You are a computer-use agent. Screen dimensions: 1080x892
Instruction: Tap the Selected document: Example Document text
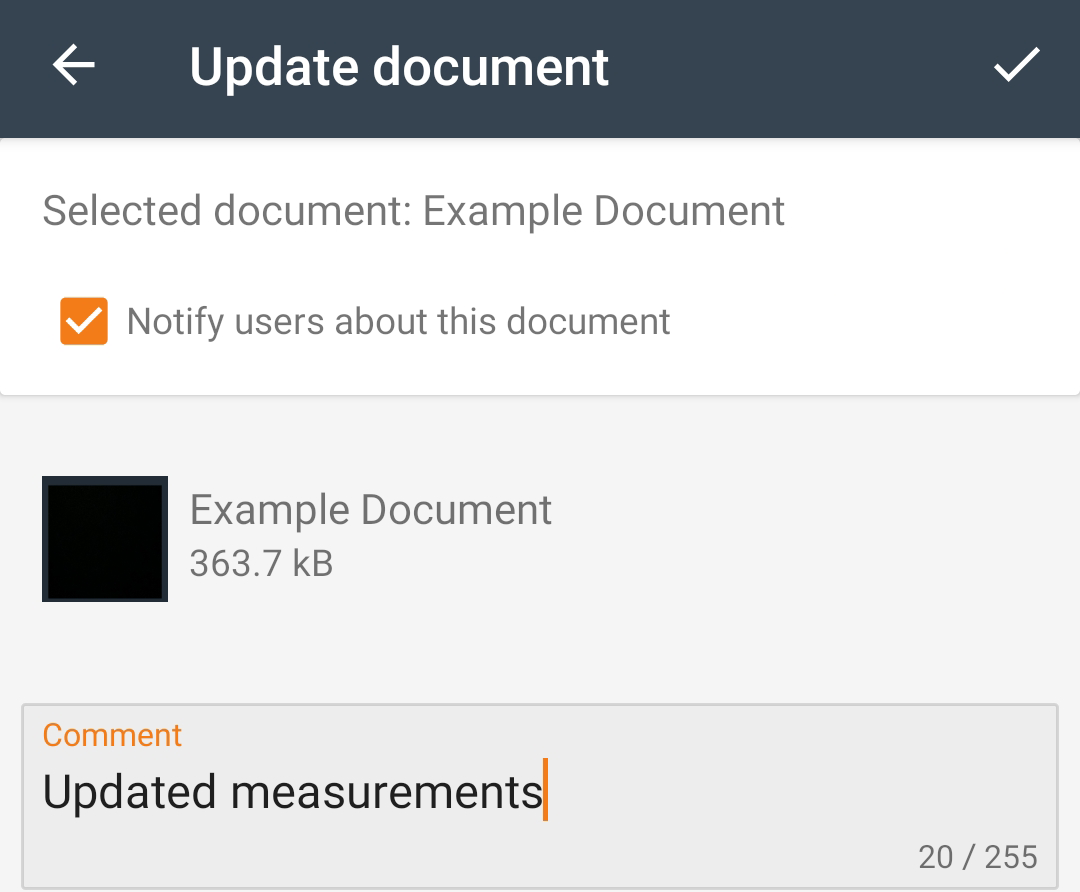click(413, 211)
